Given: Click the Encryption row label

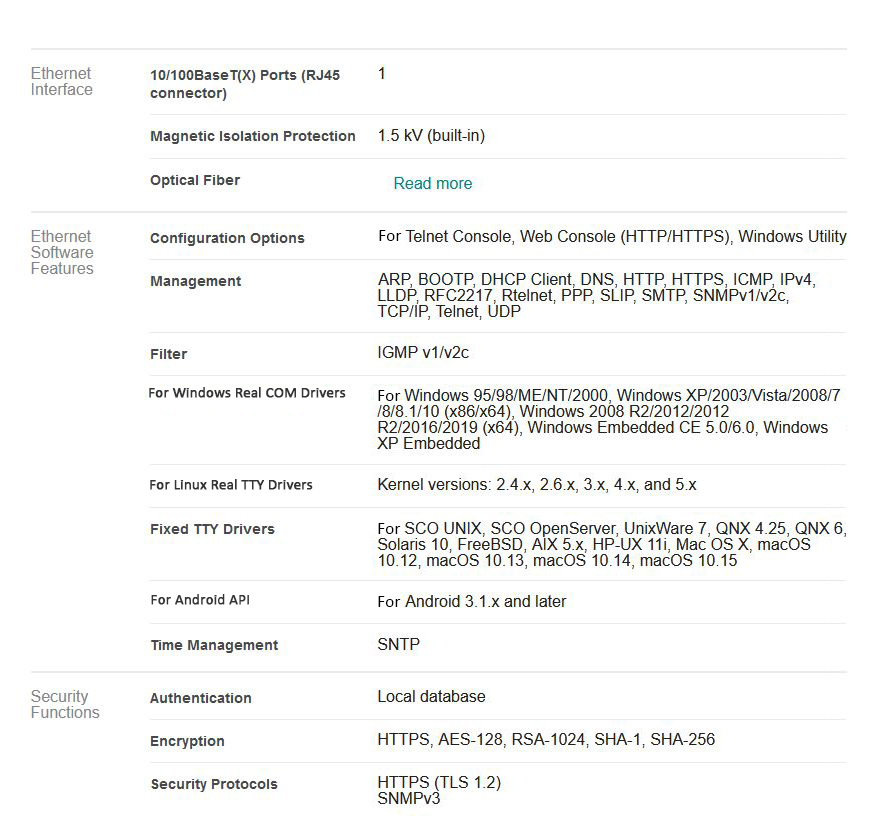Looking at the screenshot, I should click(x=187, y=742).
